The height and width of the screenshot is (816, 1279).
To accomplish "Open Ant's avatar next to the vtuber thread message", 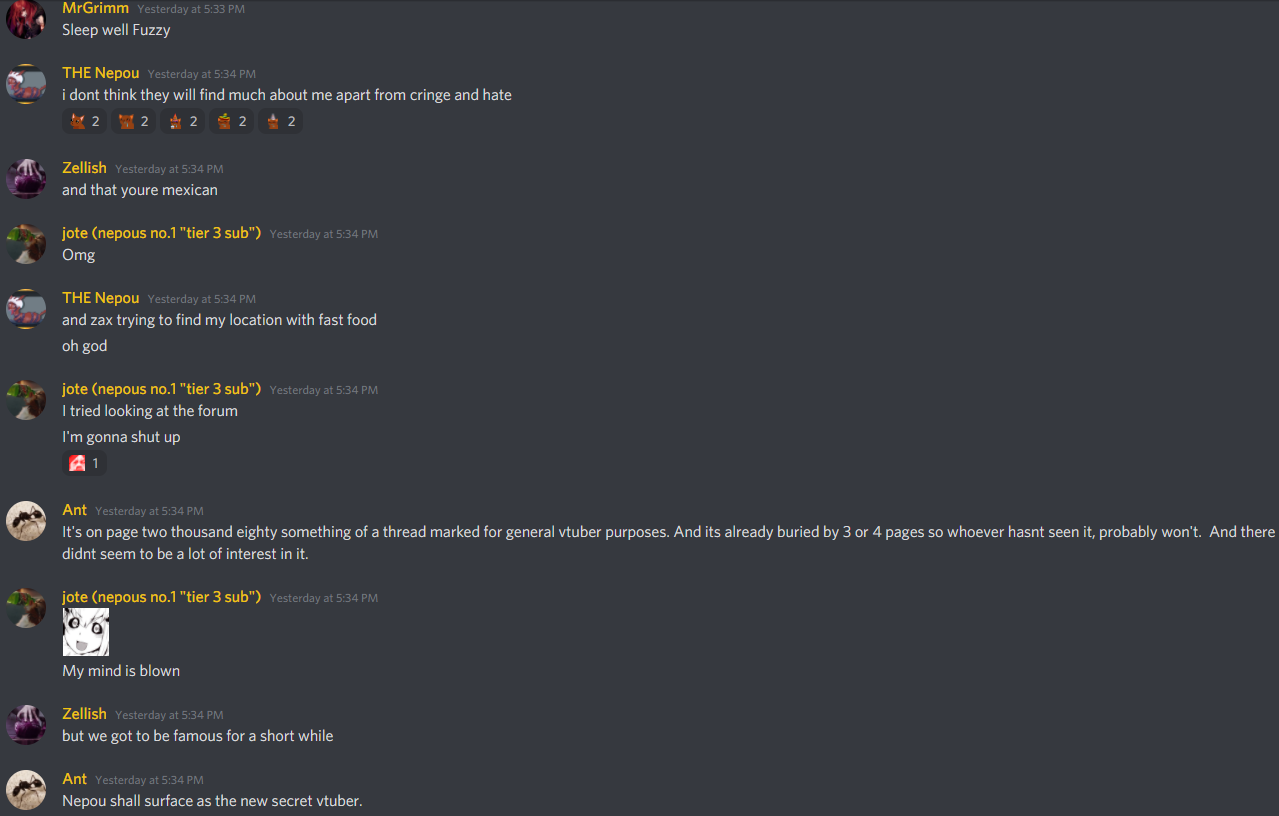I will click(26, 521).
